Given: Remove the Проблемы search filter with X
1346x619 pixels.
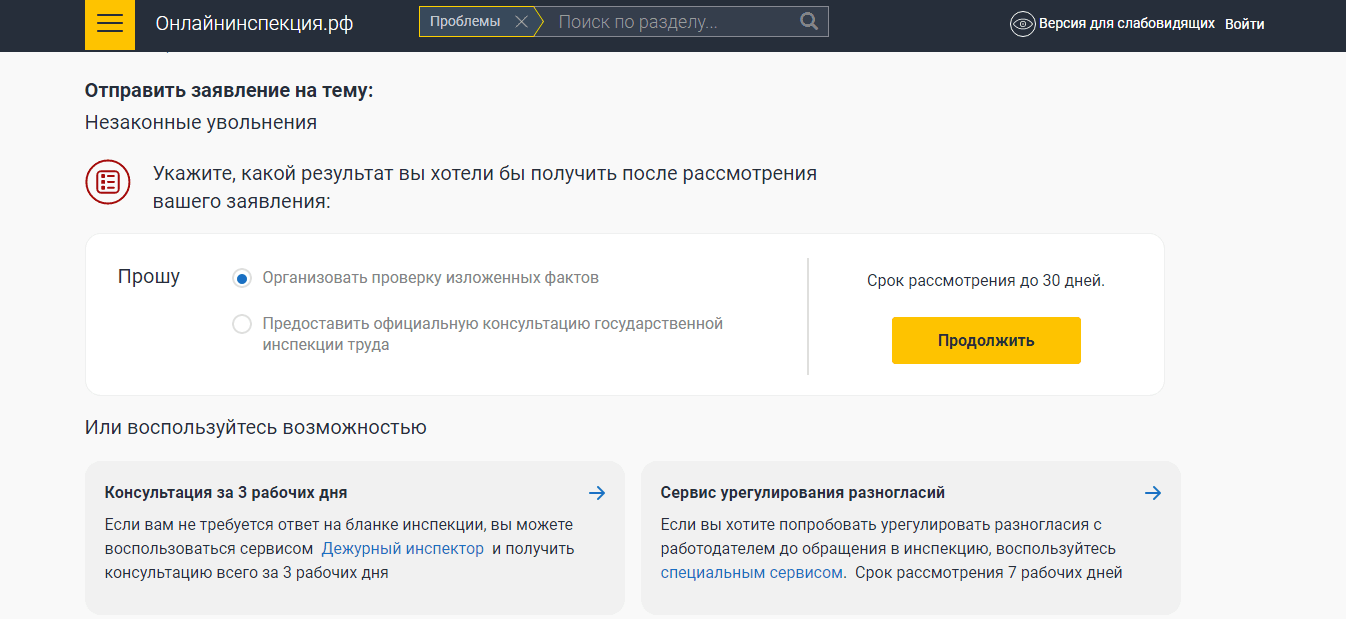Looking at the screenshot, I should (520, 22).
